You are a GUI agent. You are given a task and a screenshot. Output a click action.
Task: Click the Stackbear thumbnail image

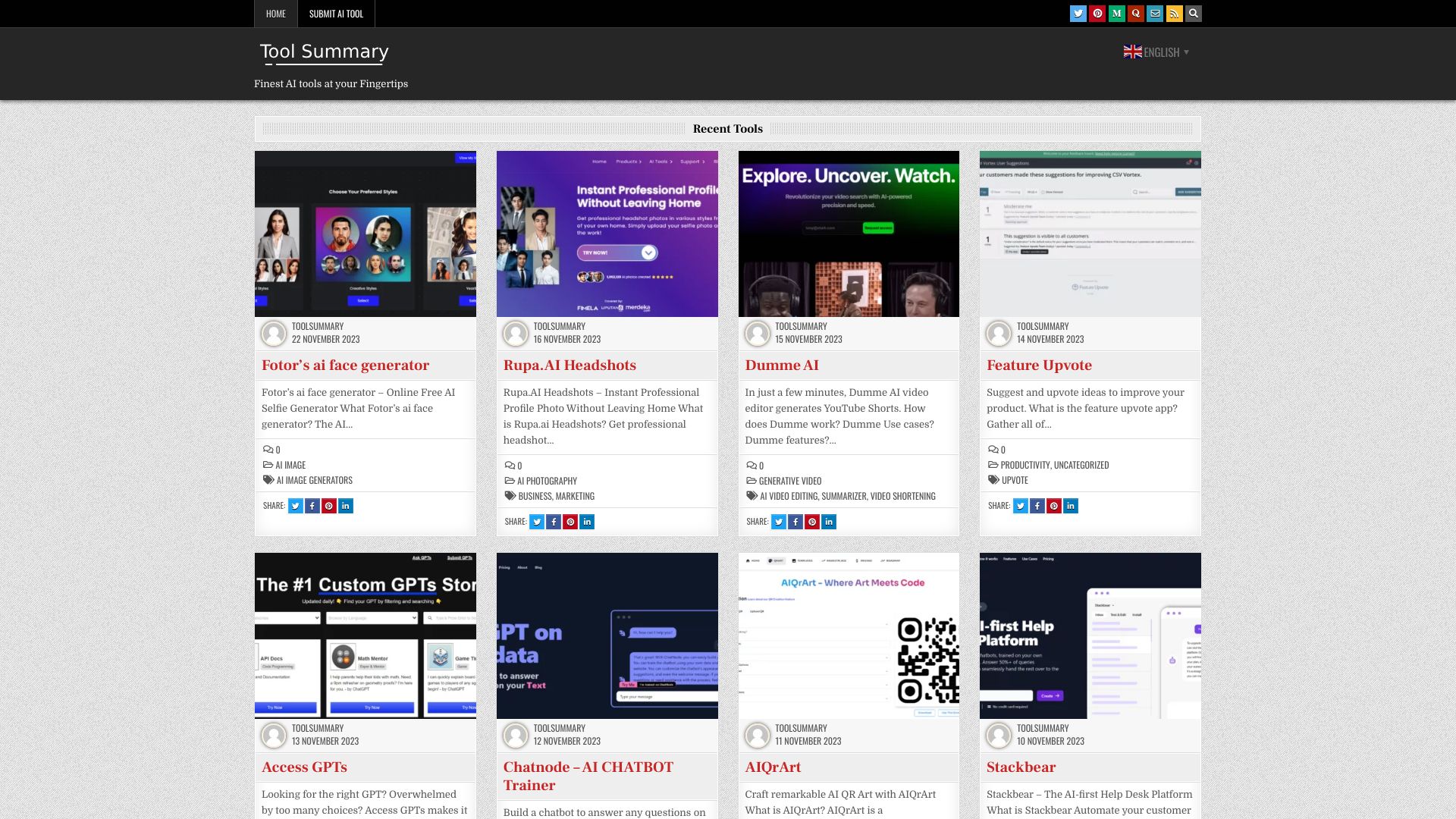coord(1090,635)
